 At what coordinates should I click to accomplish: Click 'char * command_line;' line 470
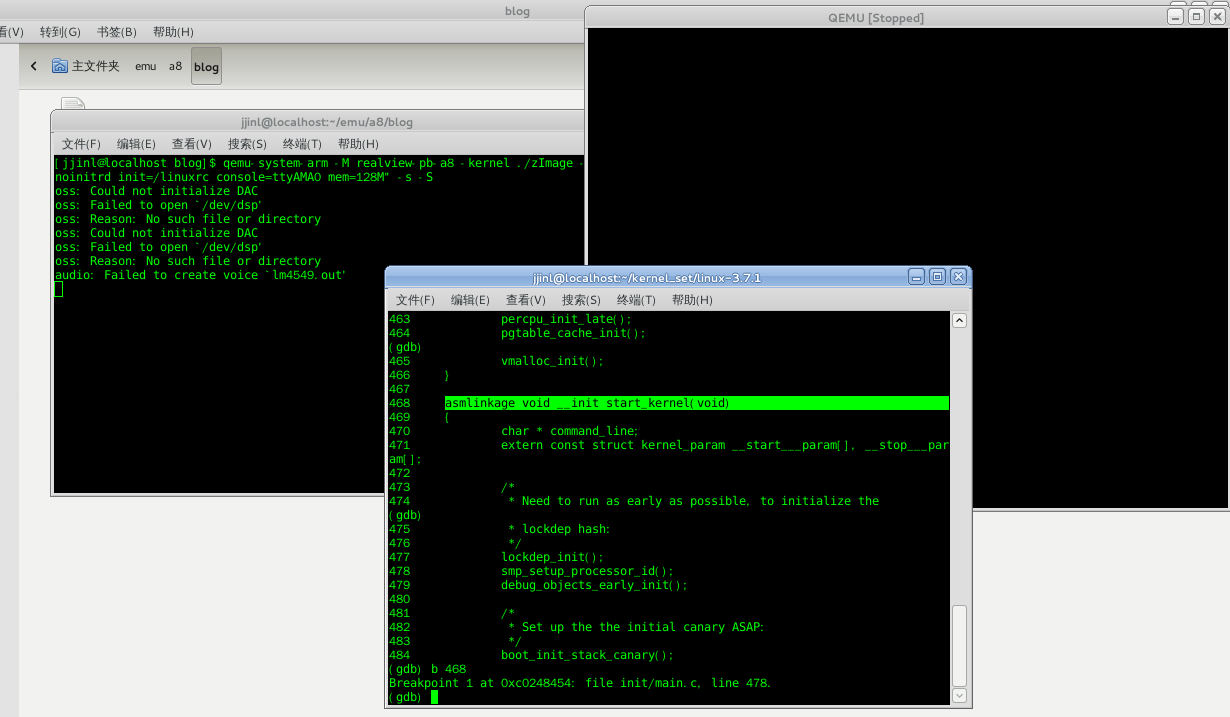point(569,431)
